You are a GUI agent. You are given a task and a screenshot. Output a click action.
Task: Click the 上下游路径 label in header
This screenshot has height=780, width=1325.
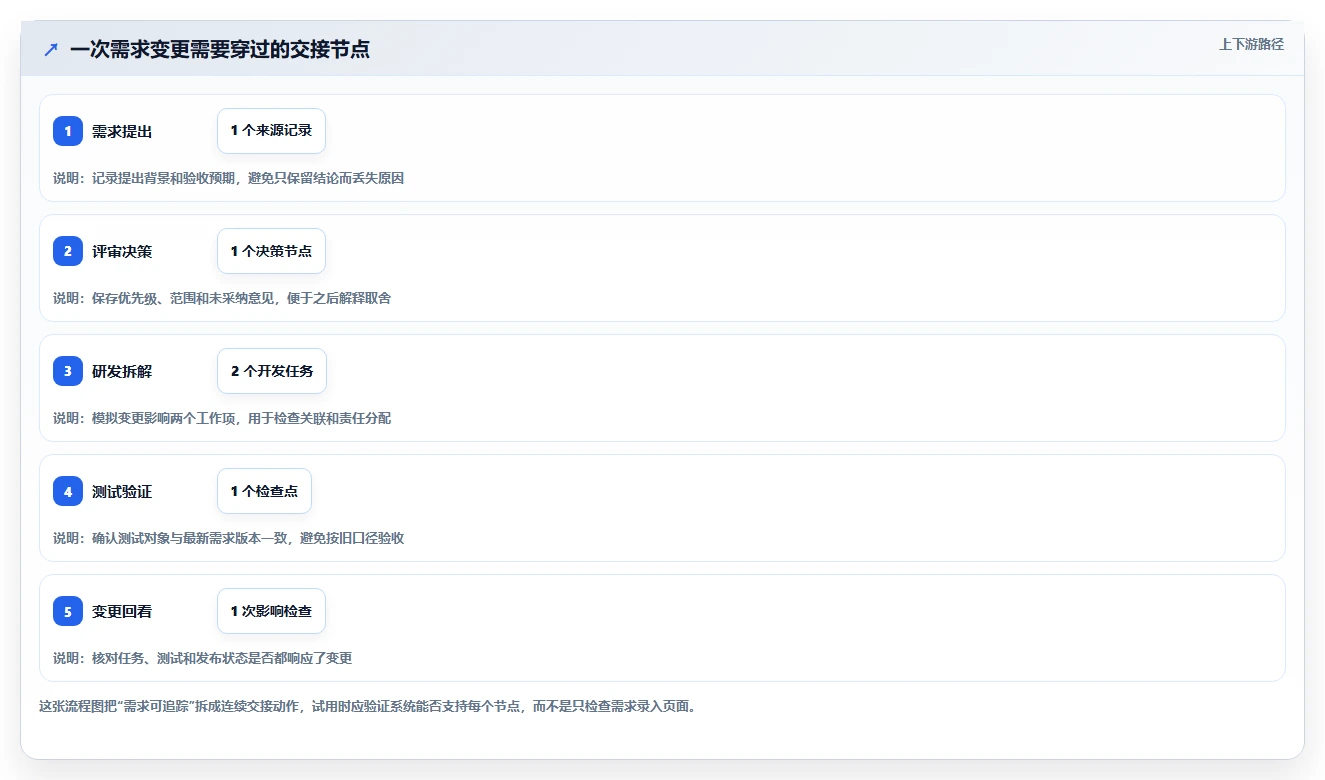point(1251,44)
